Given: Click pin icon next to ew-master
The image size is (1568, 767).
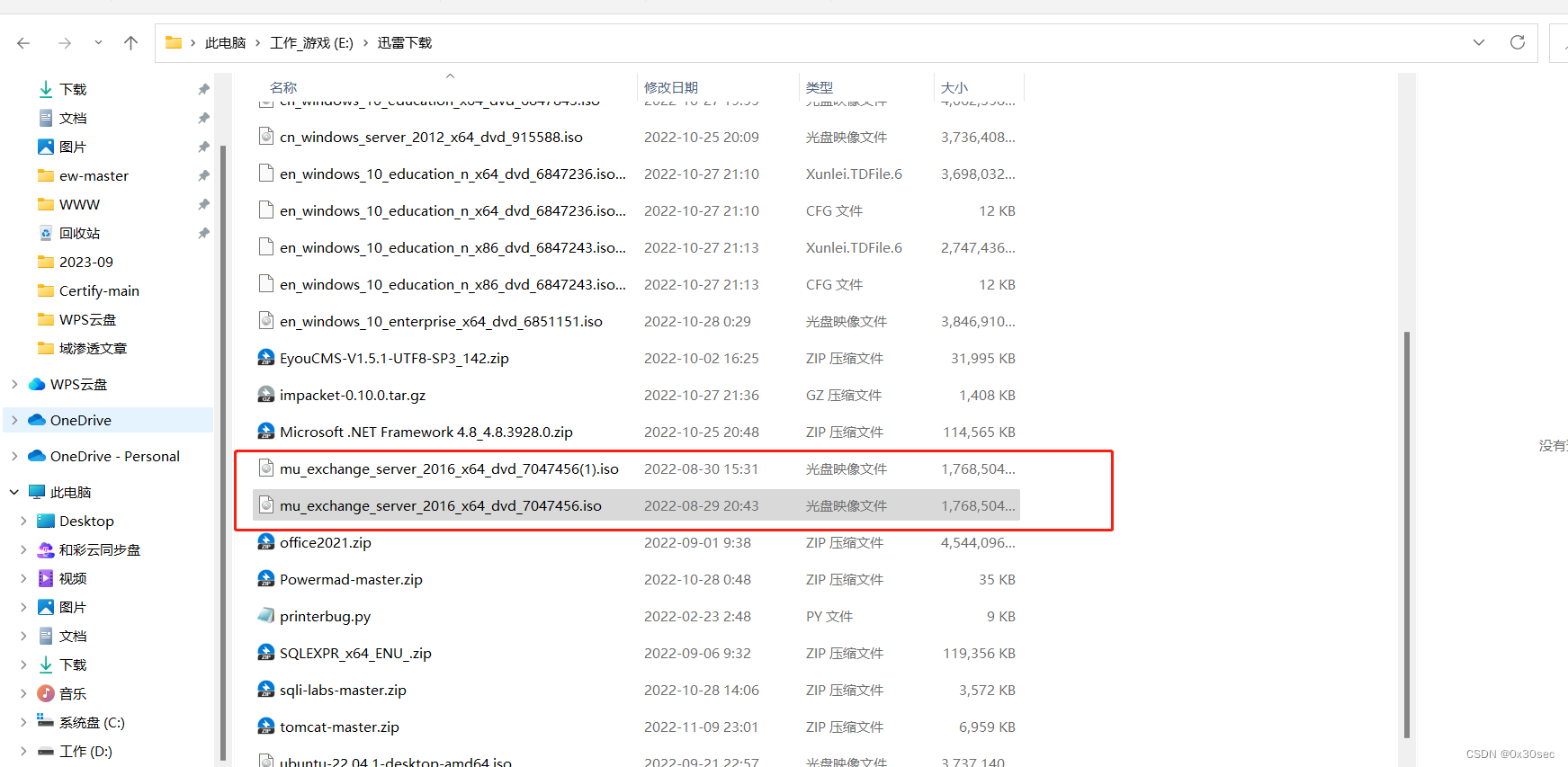Looking at the screenshot, I should click(x=203, y=175).
